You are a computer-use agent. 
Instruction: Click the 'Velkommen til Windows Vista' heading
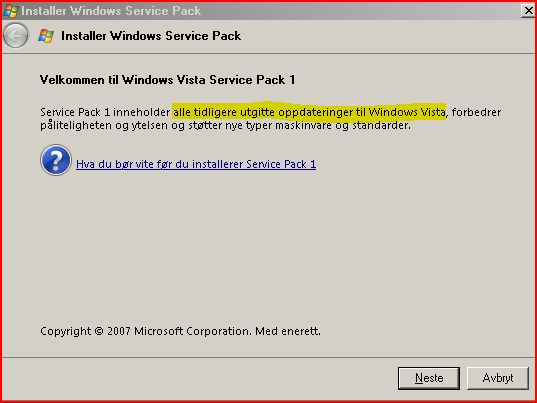pyautogui.click(x=167, y=80)
